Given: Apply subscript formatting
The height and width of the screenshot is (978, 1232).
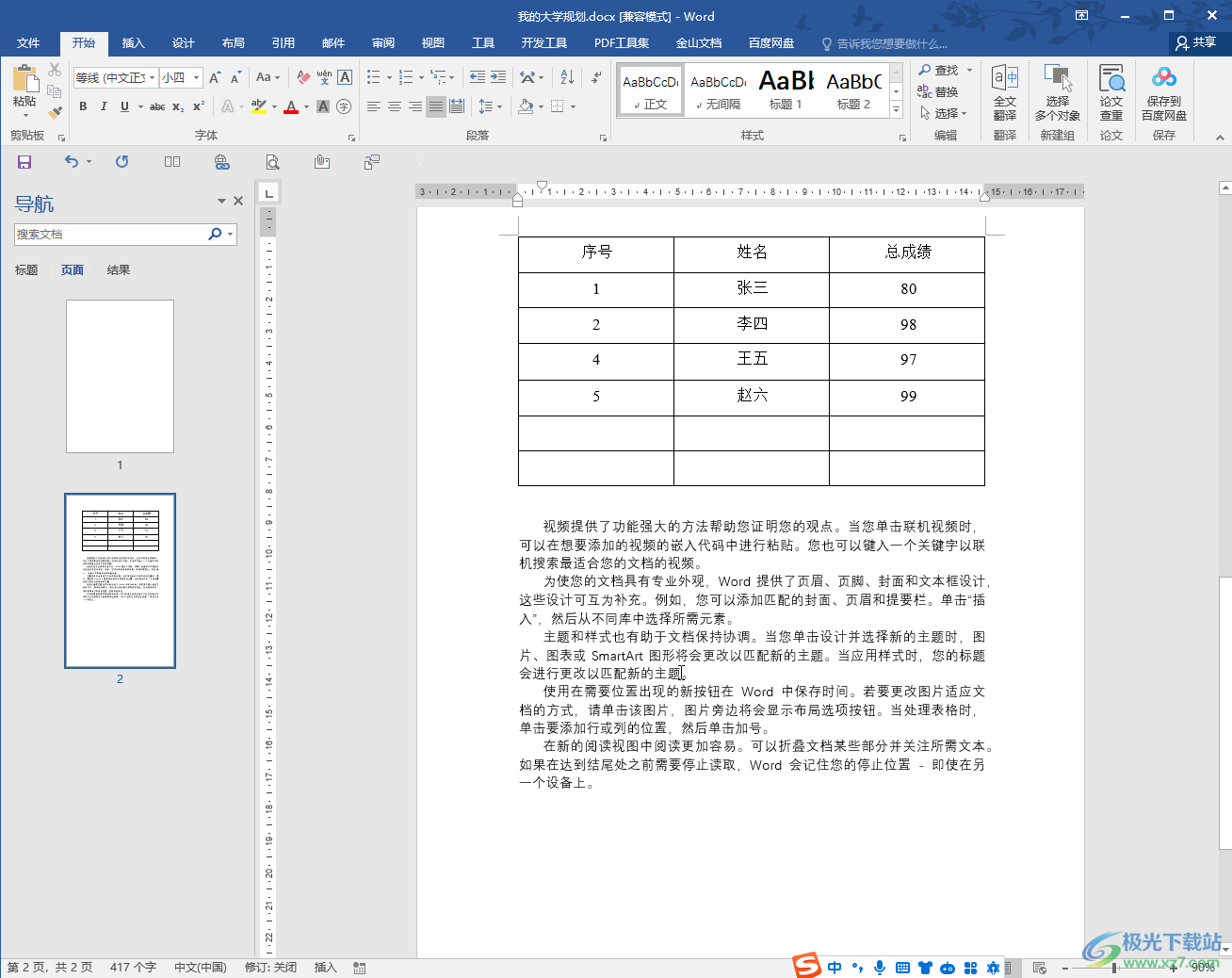Looking at the screenshot, I should point(178,106).
